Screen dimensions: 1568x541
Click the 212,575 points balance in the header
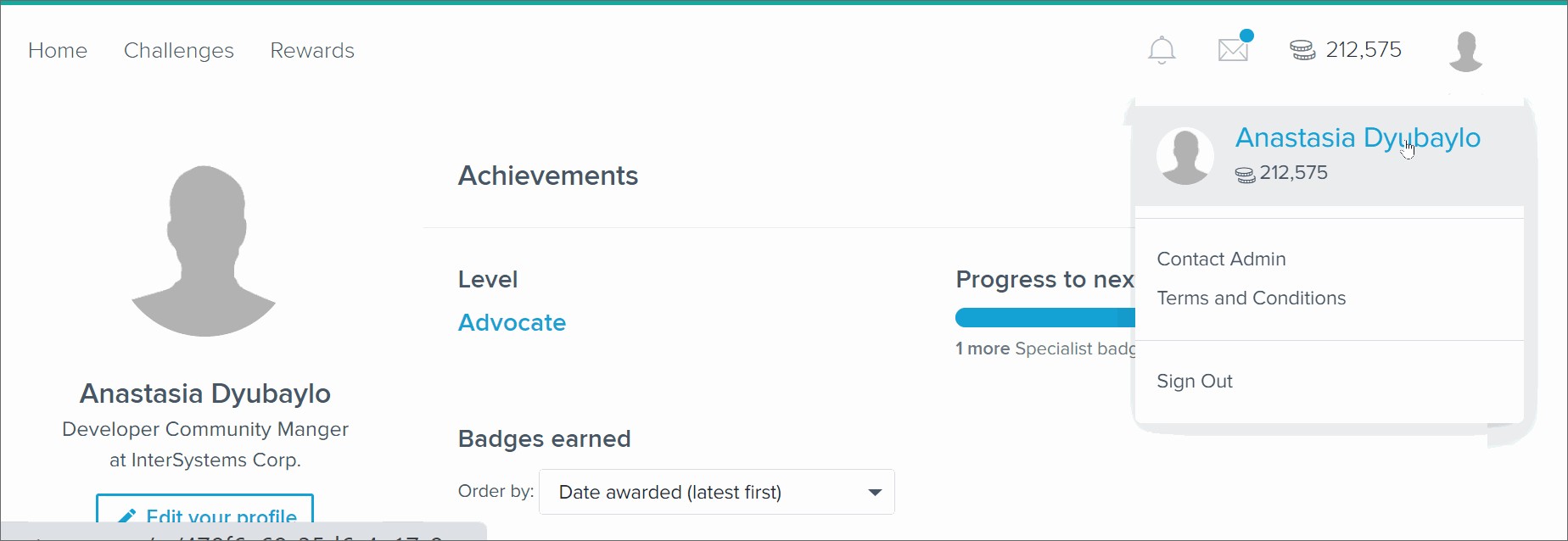(x=1364, y=50)
